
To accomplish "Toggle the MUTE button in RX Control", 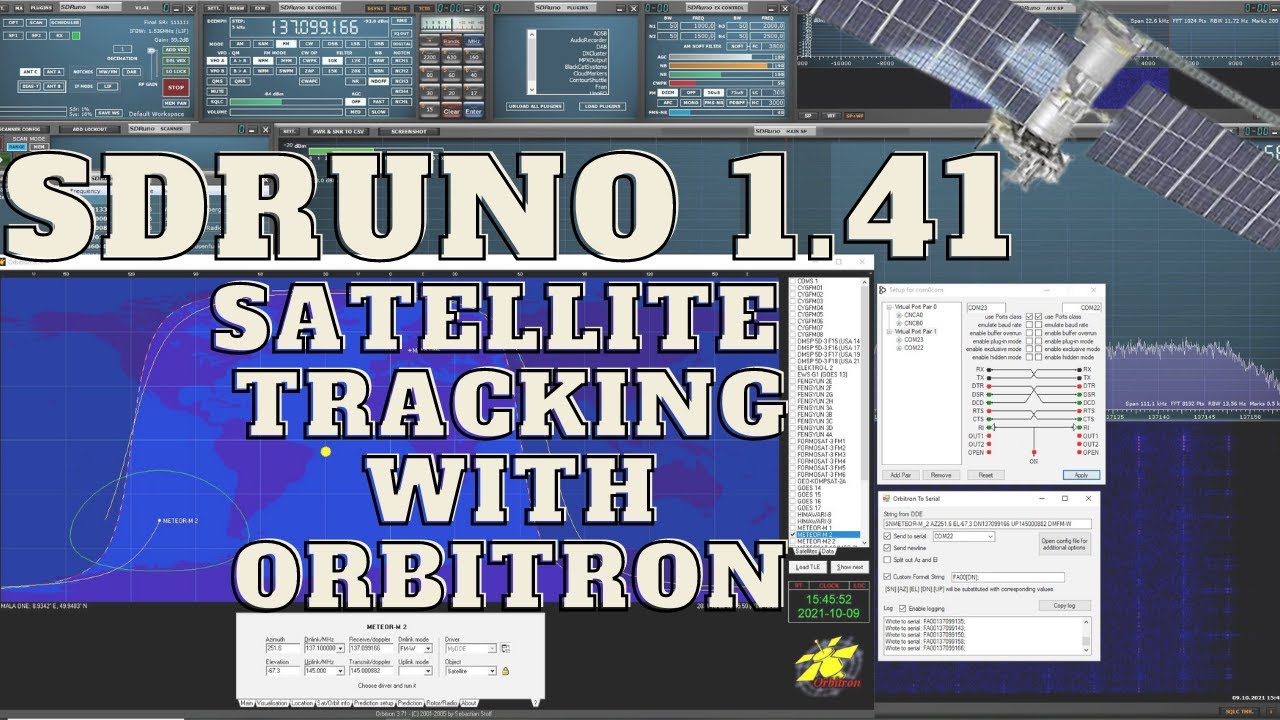I will coord(216,92).
